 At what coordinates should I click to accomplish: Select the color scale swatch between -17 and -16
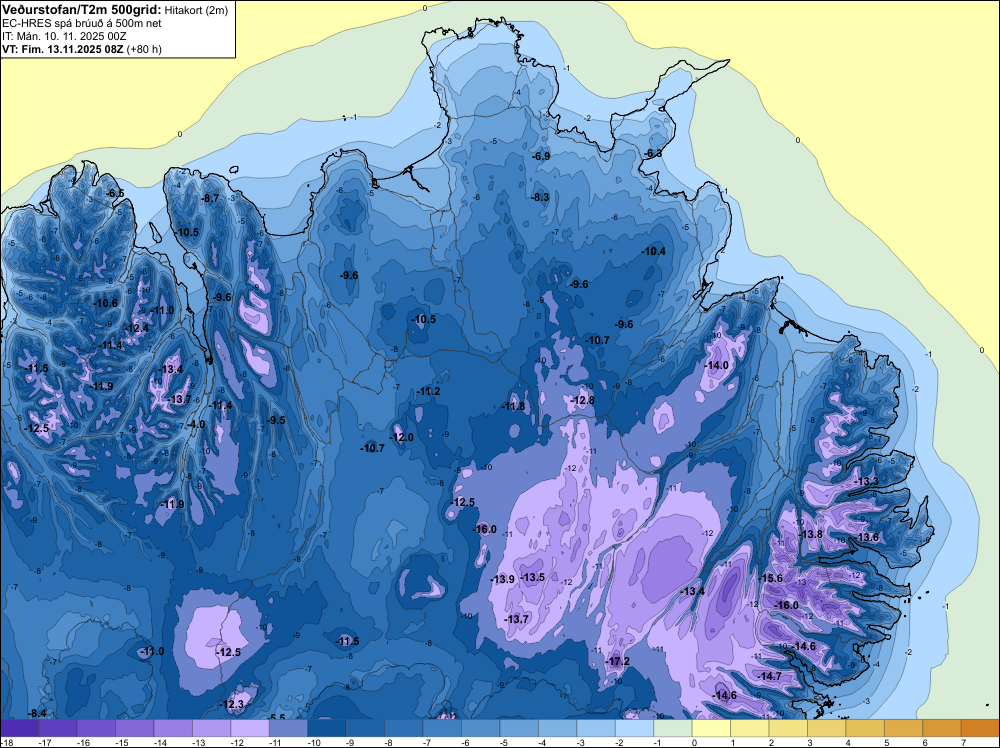point(58,728)
